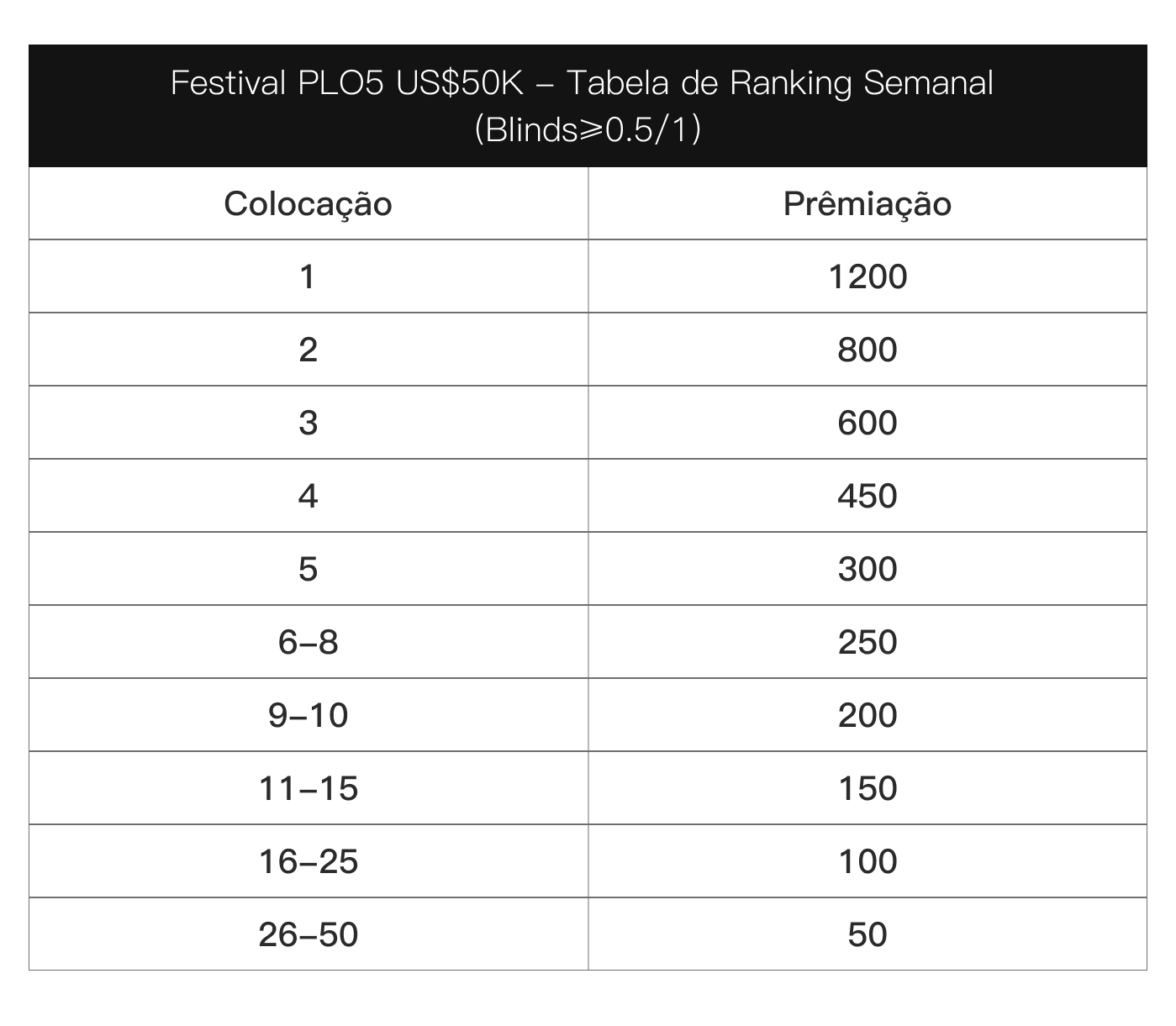The image size is (1176, 1026).
Task: Click the rank 1 cell
Action: pyautogui.click(x=309, y=276)
